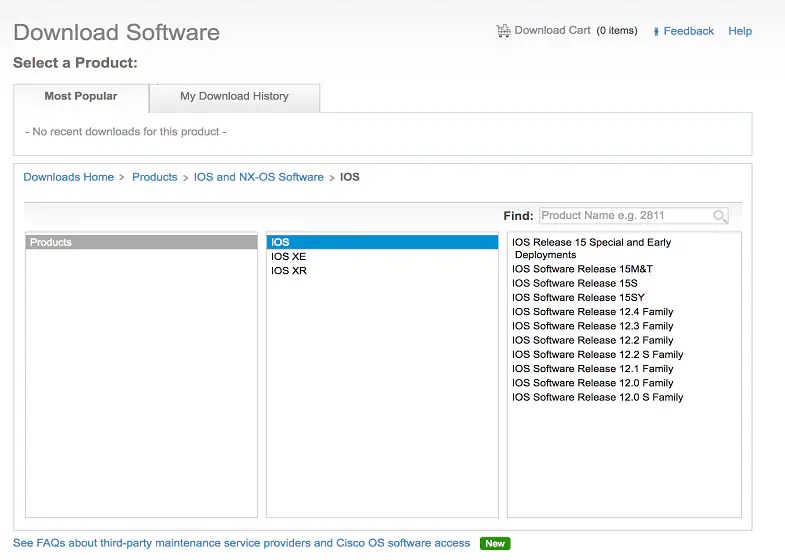785x560 pixels.
Task: Choose IOS Release 15 Special and Early Deployments
Action: pyautogui.click(x=591, y=248)
